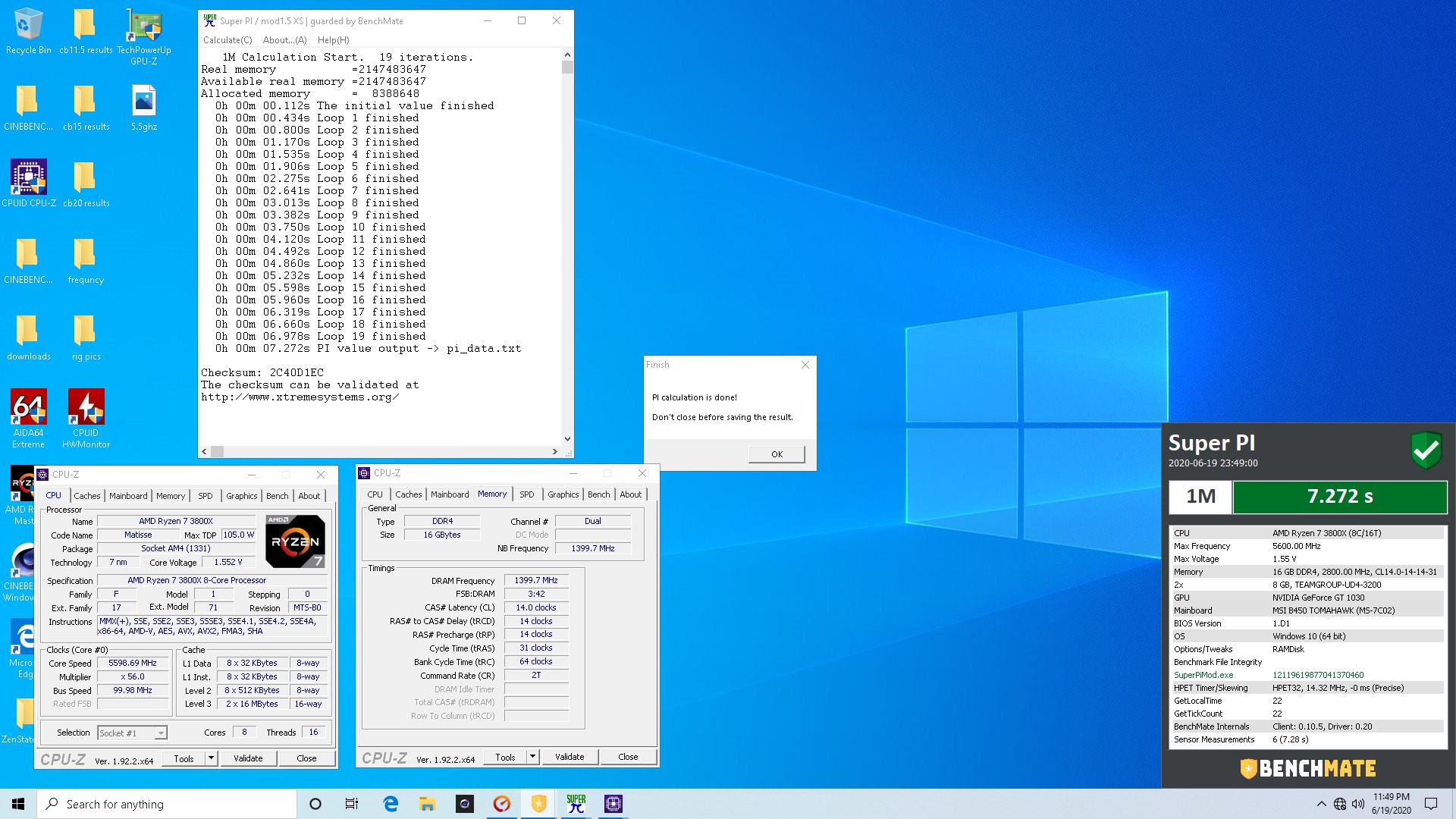
Task: Click Close button in right CPU-Z window
Action: pyautogui.click(x=628, y=757)
